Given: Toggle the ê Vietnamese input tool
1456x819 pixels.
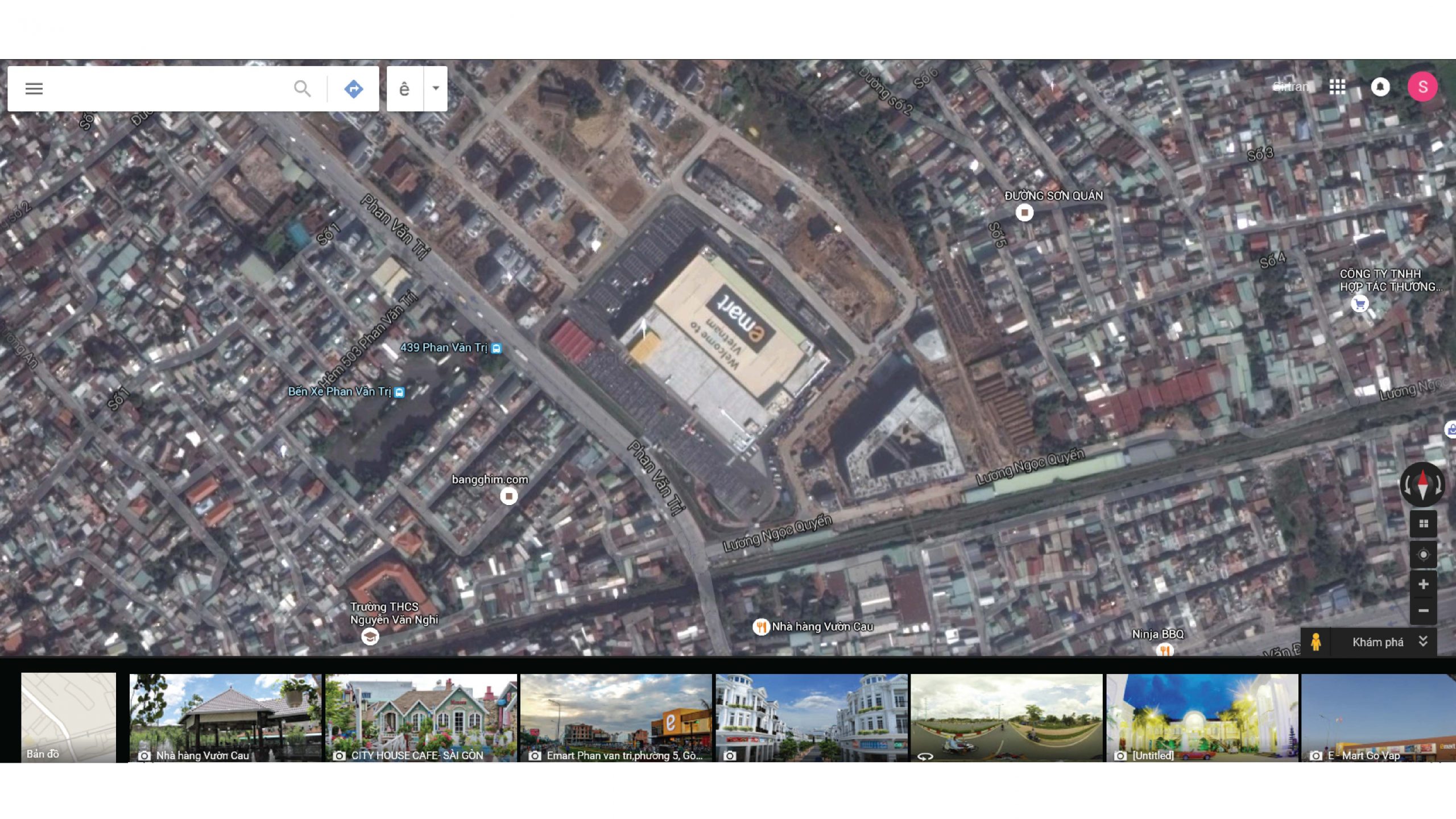Looking at the screenshot, I should 404,89.
